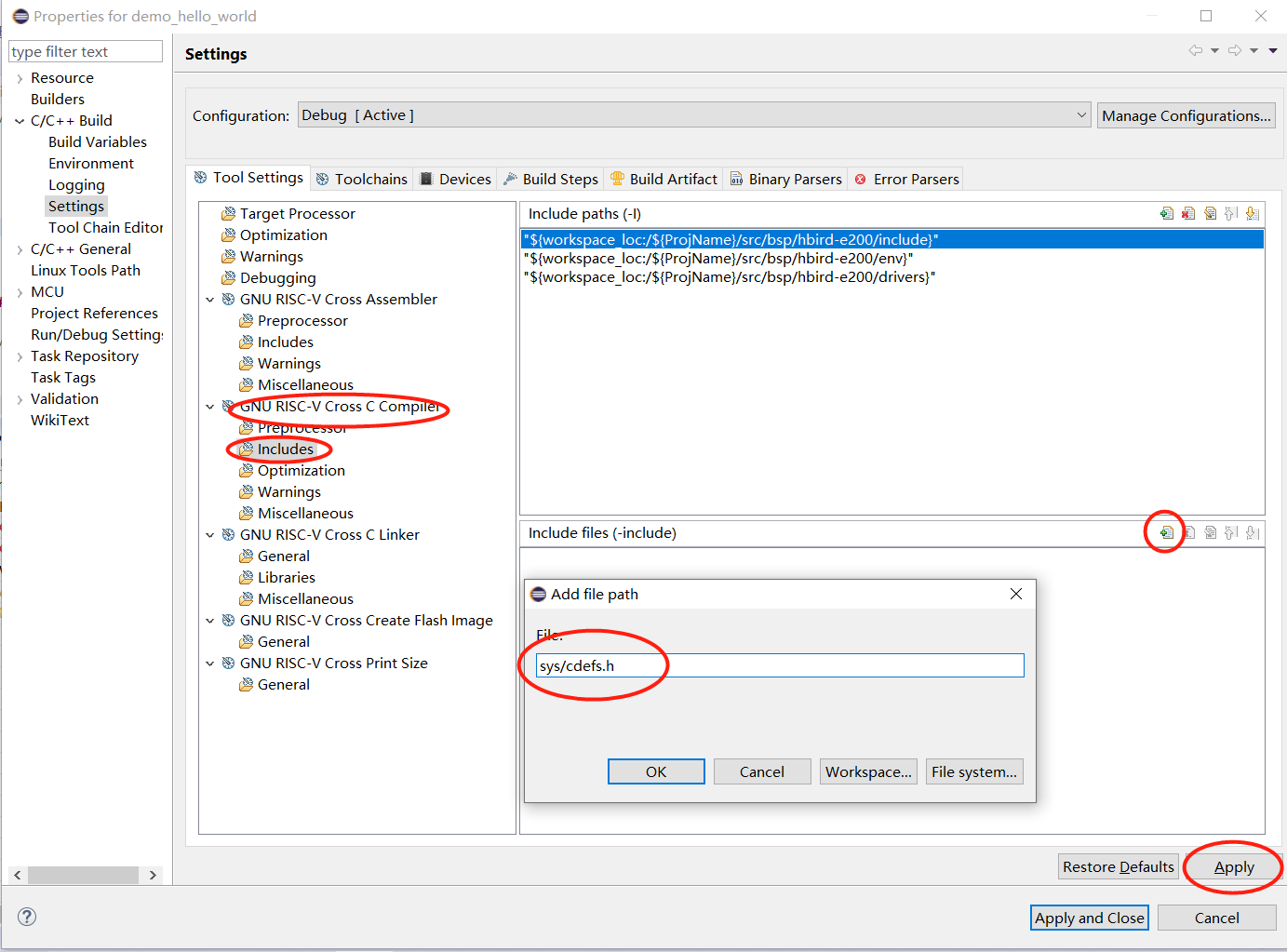Add a new include path
Viewport: 1287px width, 952px height.
click(x=1166, y=213)
